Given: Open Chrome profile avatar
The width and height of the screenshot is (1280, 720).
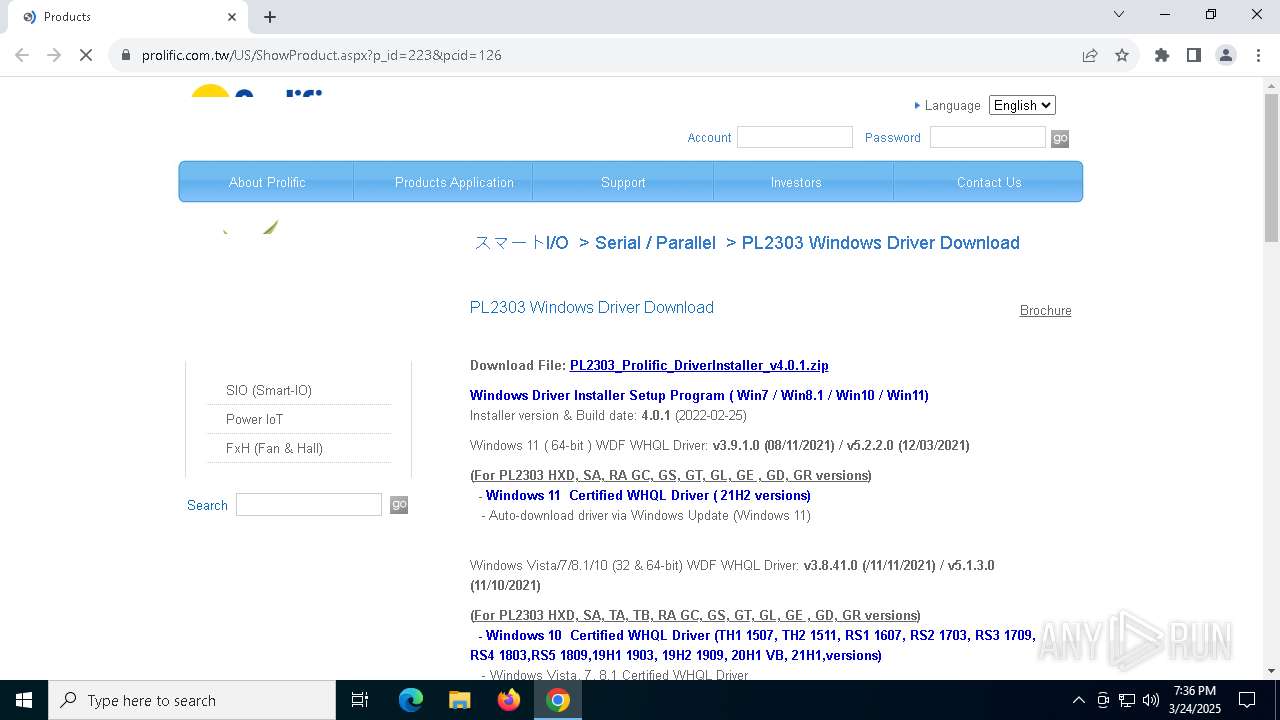Looking at the screenshot, I should click(1226, 55).
